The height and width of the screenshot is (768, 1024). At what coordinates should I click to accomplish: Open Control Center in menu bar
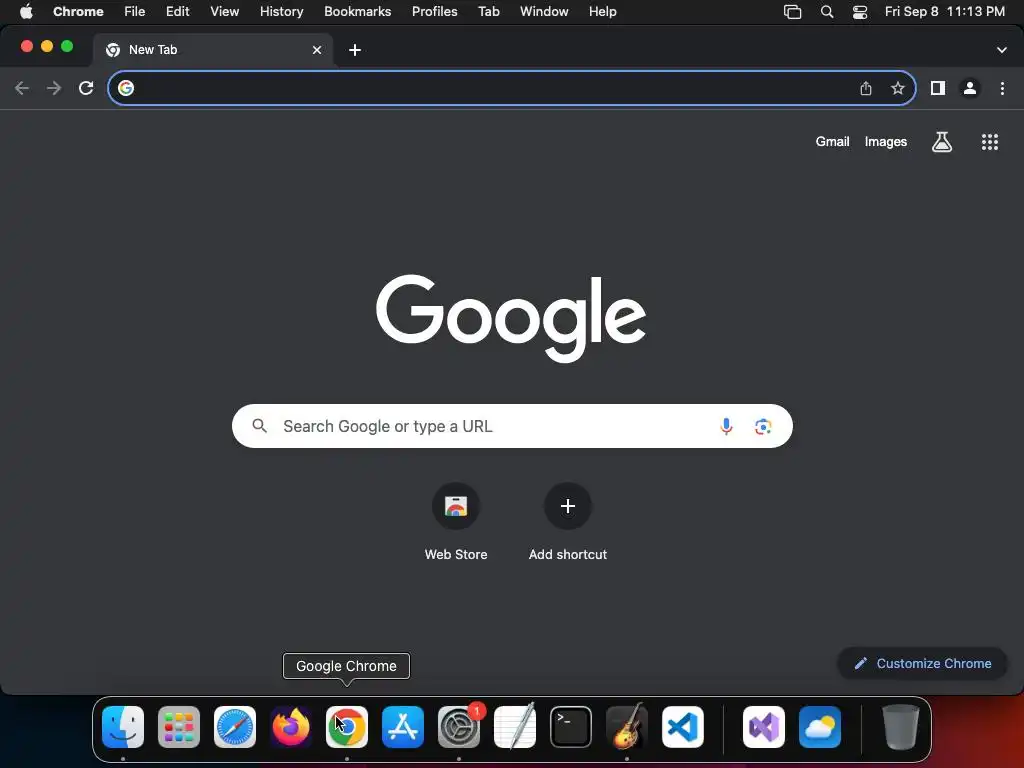[x=860, y=12]
